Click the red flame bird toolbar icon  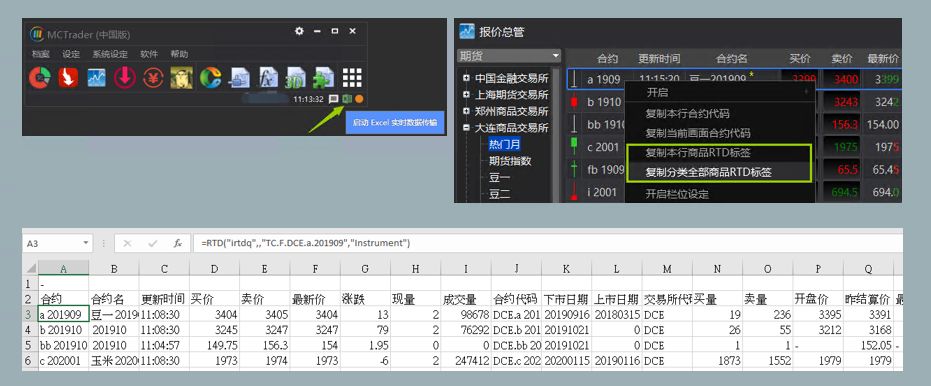68,78
